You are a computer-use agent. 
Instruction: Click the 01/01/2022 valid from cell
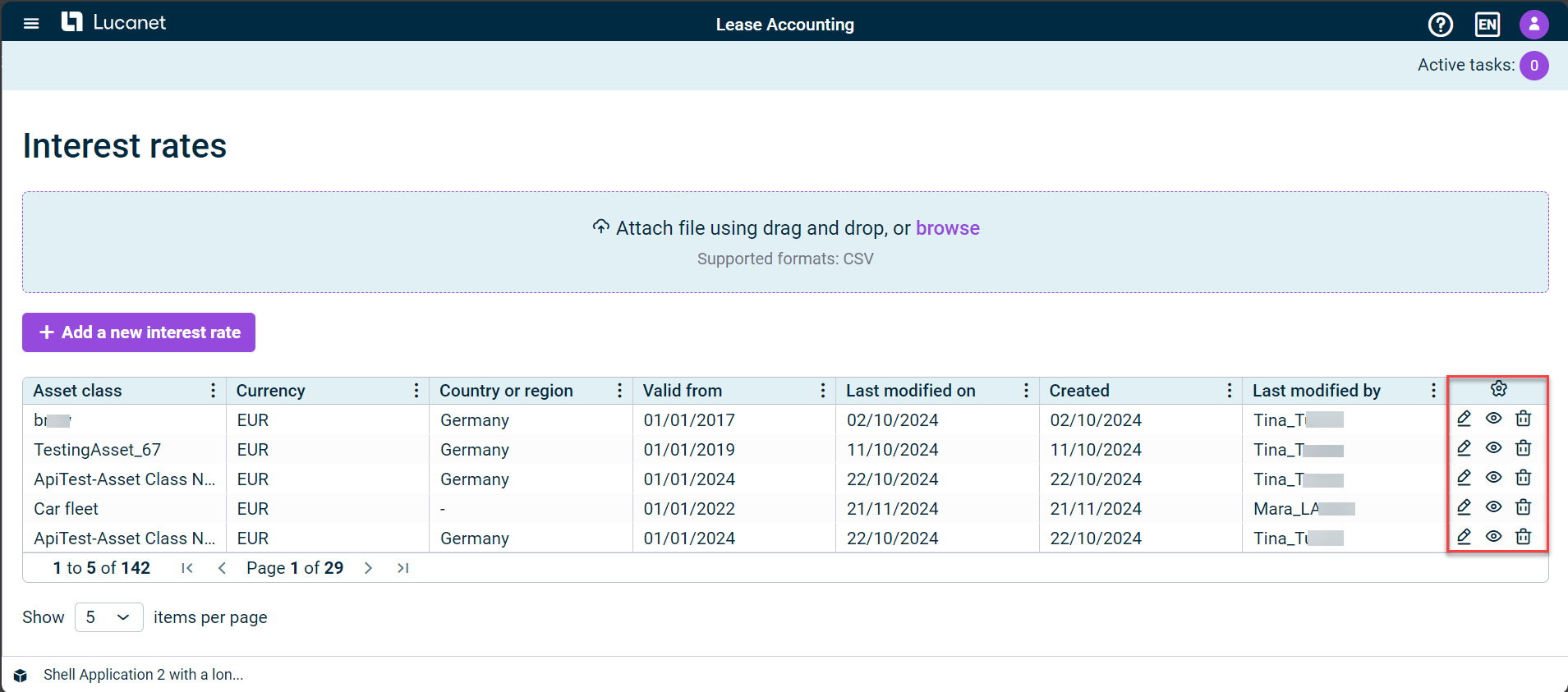tap(733, 509)
